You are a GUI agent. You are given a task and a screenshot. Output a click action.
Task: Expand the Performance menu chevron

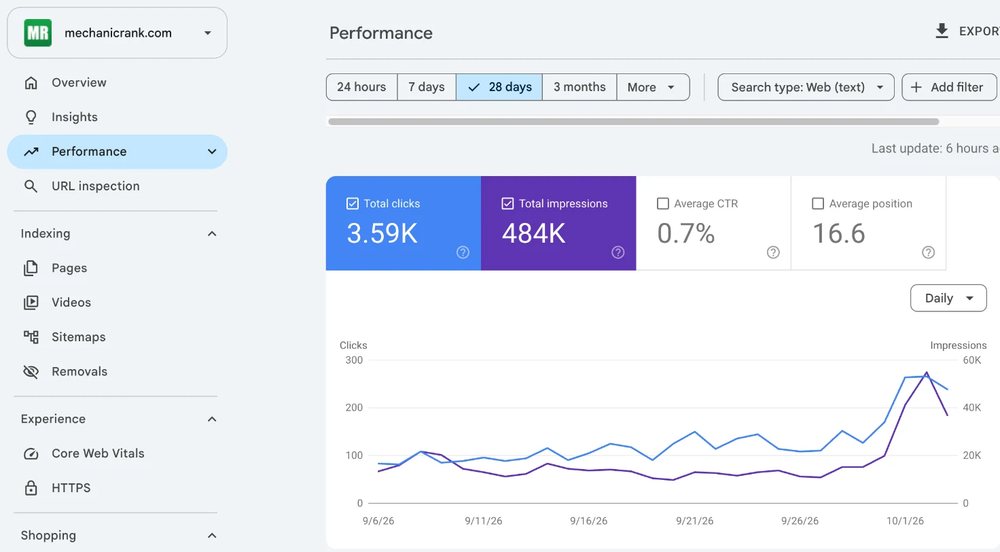coord(212,152)
